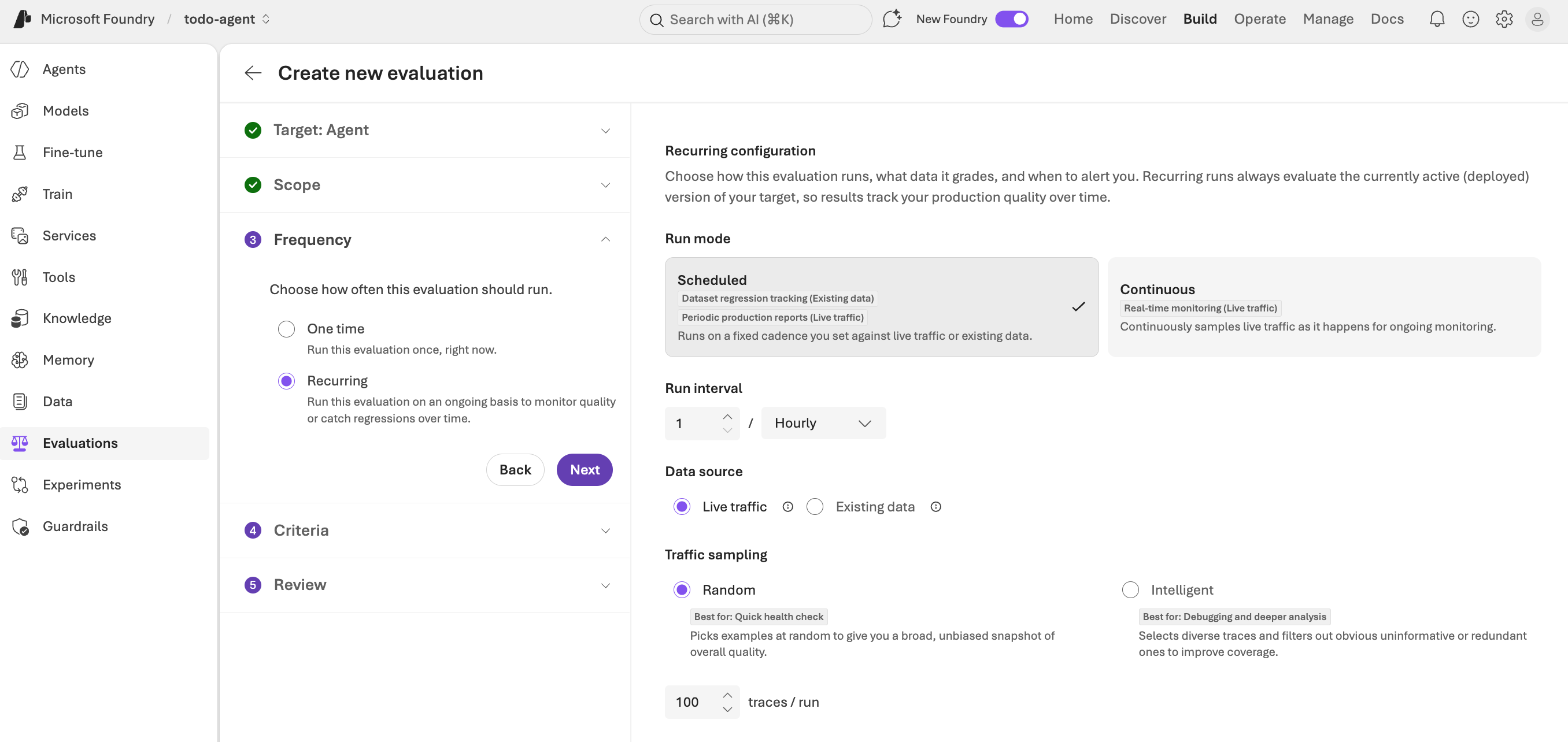Select the Recurring radio button
This screenshot has width=1568, height=742.
pyautogui.click(x=286, y=381)
